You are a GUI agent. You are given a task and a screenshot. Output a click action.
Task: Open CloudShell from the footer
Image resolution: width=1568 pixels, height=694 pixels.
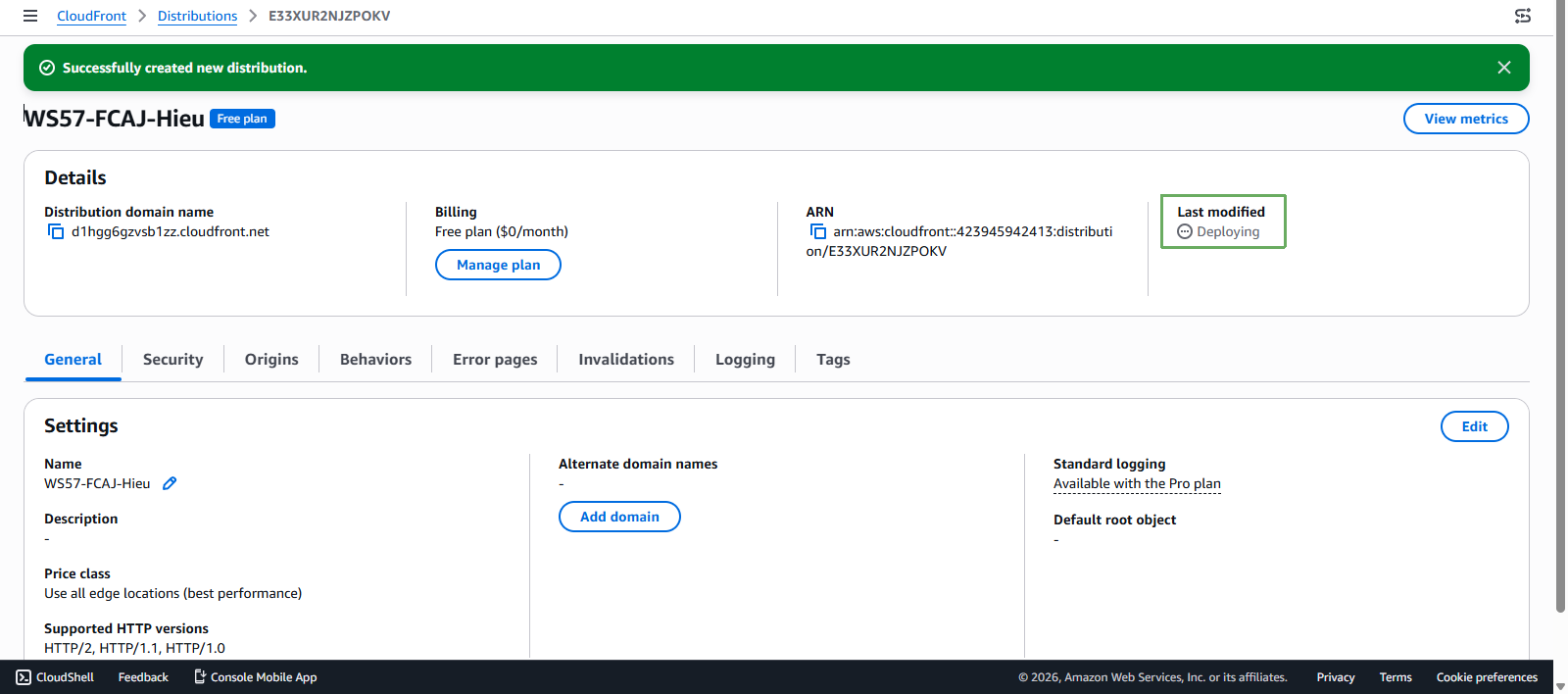(x=55, y=677)
